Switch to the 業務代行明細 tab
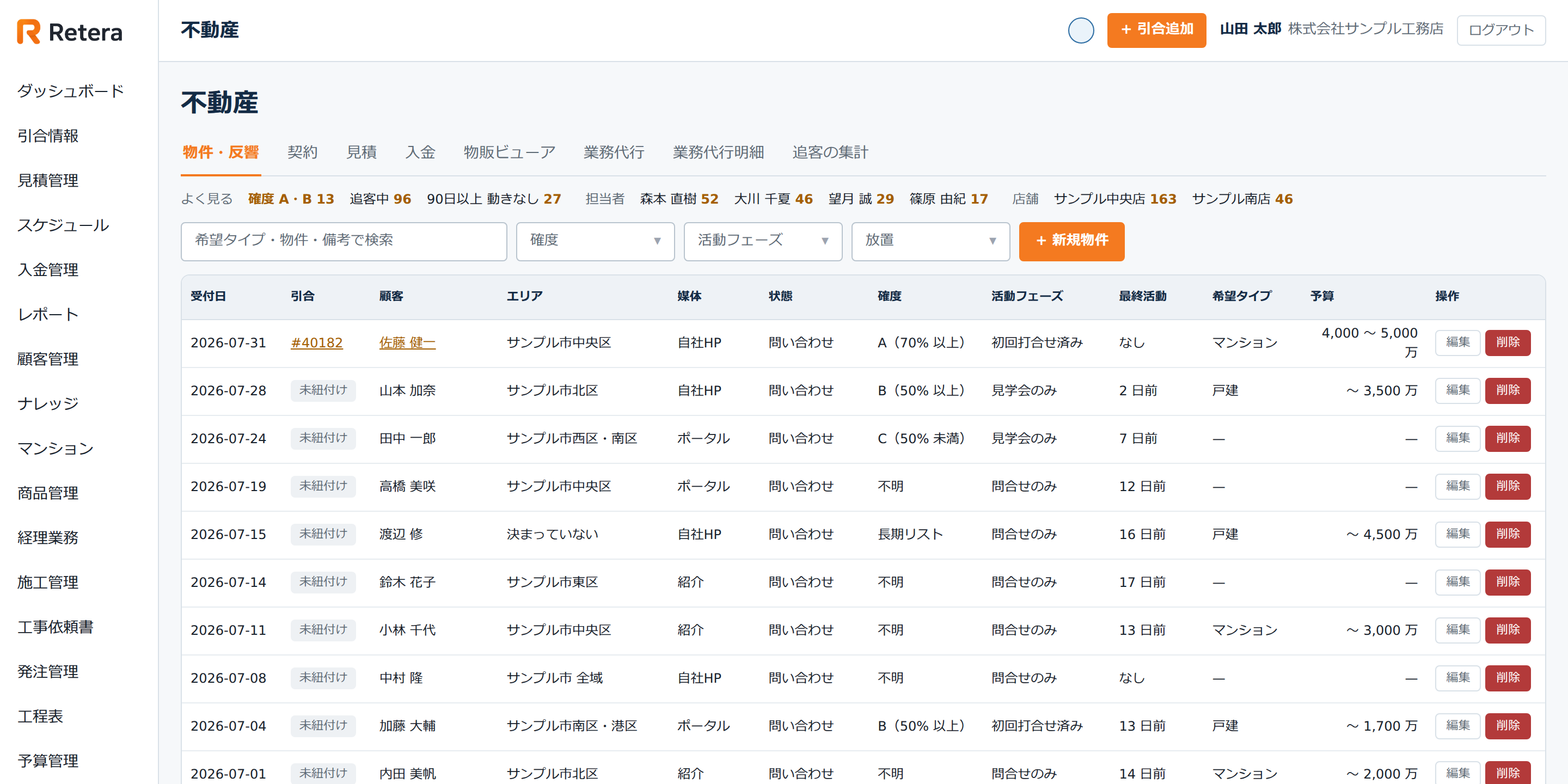Viewport: 1568px width, 784px height. [x=718, y=152]
